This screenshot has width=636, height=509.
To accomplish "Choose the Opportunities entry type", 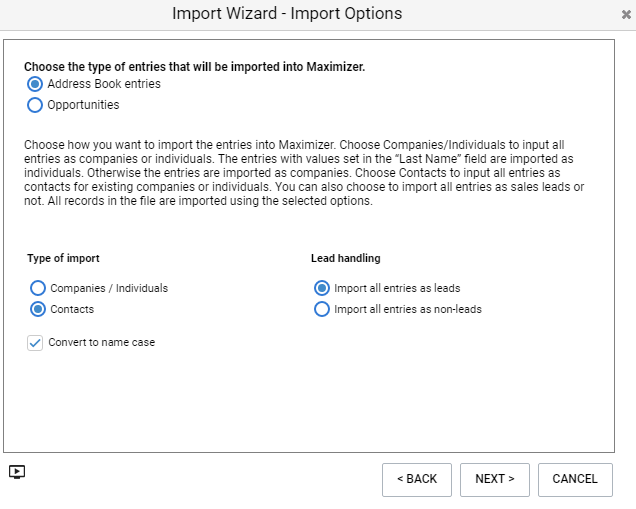I will tap(35, 105).
